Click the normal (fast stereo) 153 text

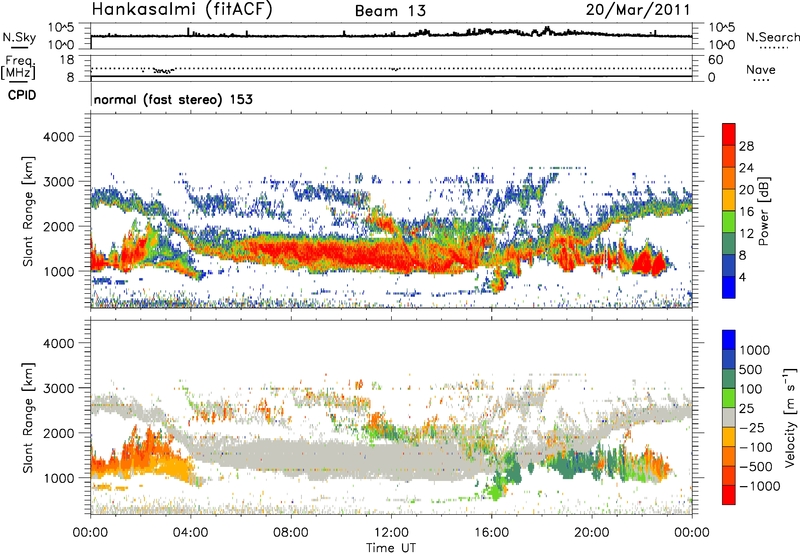[173, 99]
